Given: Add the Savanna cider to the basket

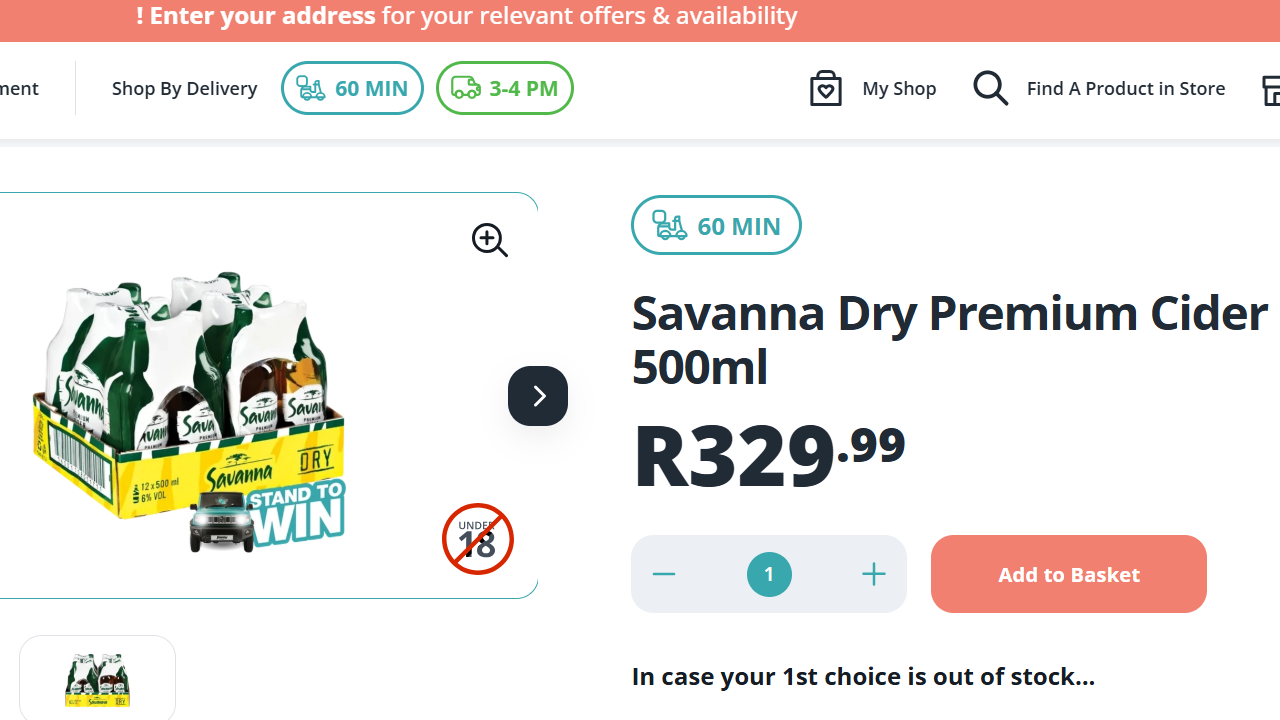Looking at the screenshot, I should [1068, 574].
